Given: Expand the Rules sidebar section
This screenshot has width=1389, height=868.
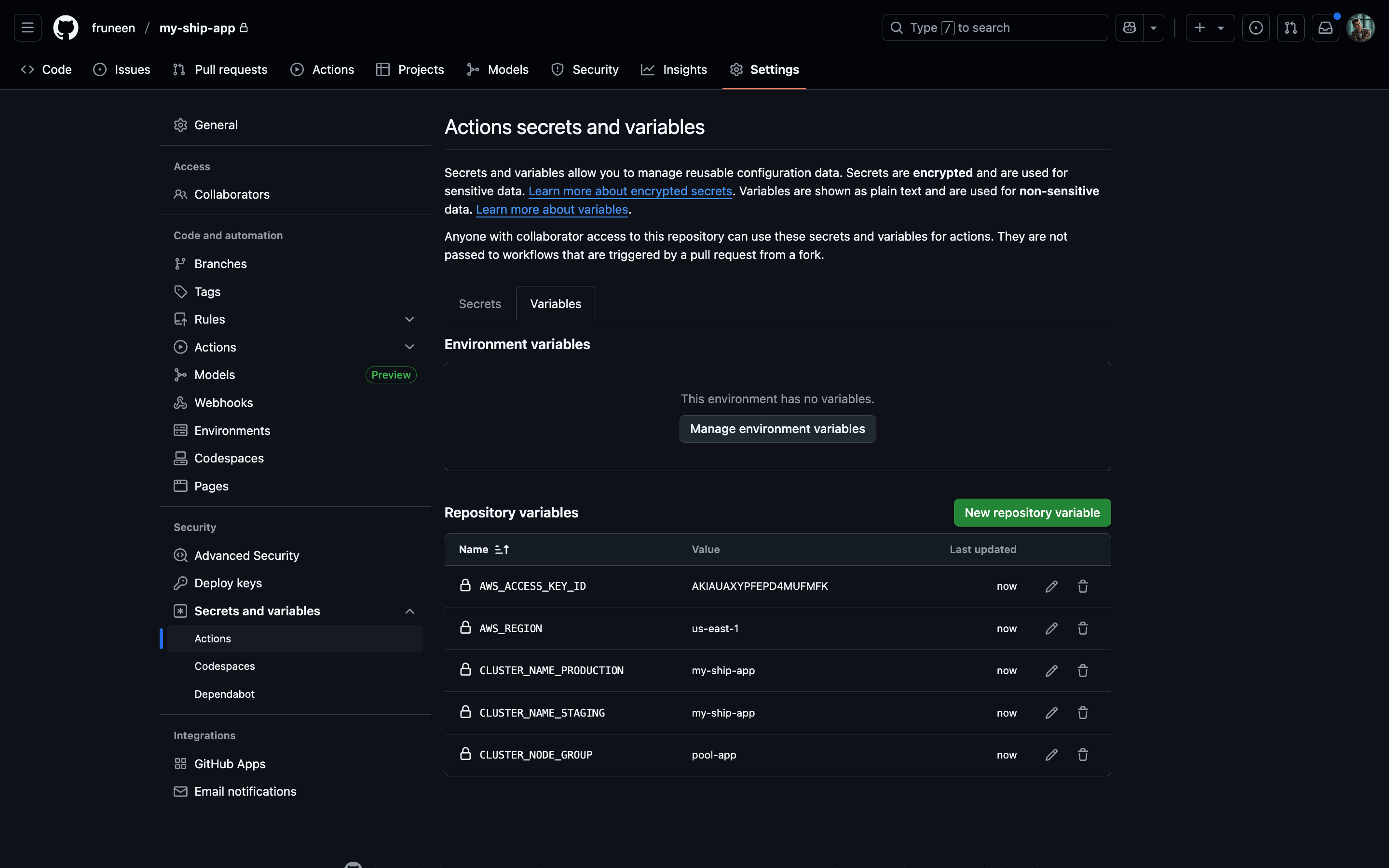Looking at the screenshot, I should (409, 319).
